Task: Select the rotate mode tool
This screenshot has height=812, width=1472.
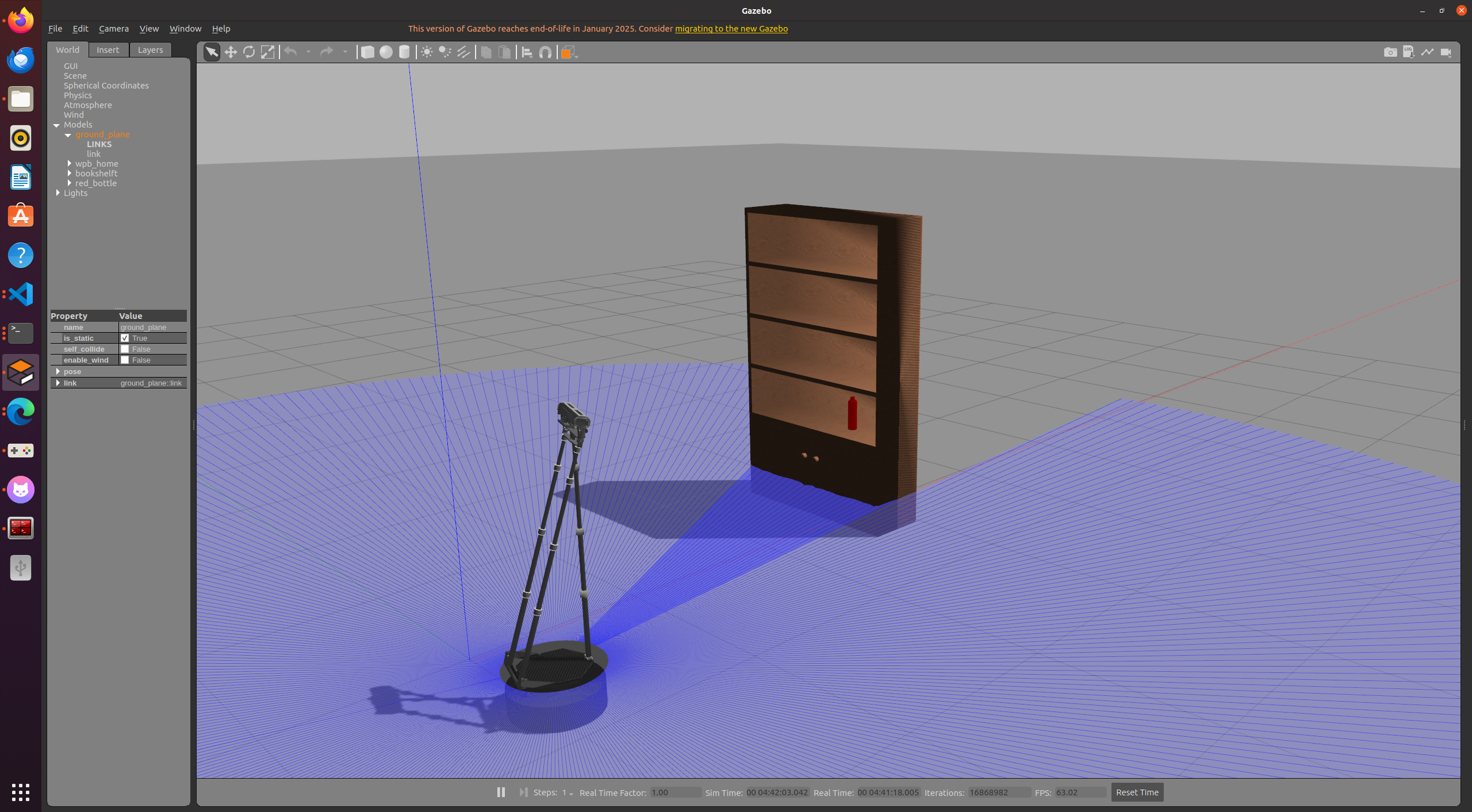Action: [x=249, y=52]
